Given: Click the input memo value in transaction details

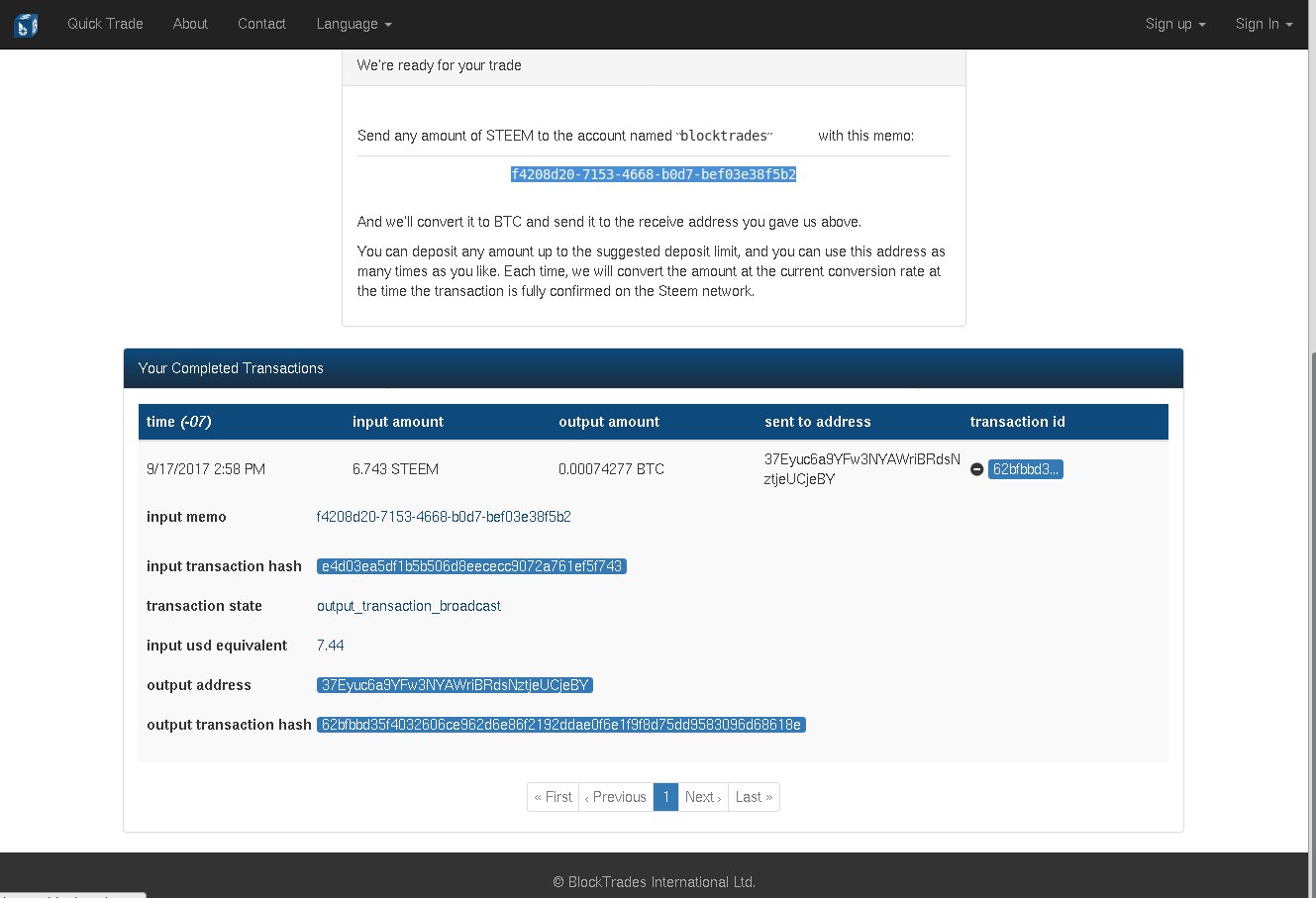Looking at the screenshot, I should tap(444, 517).
